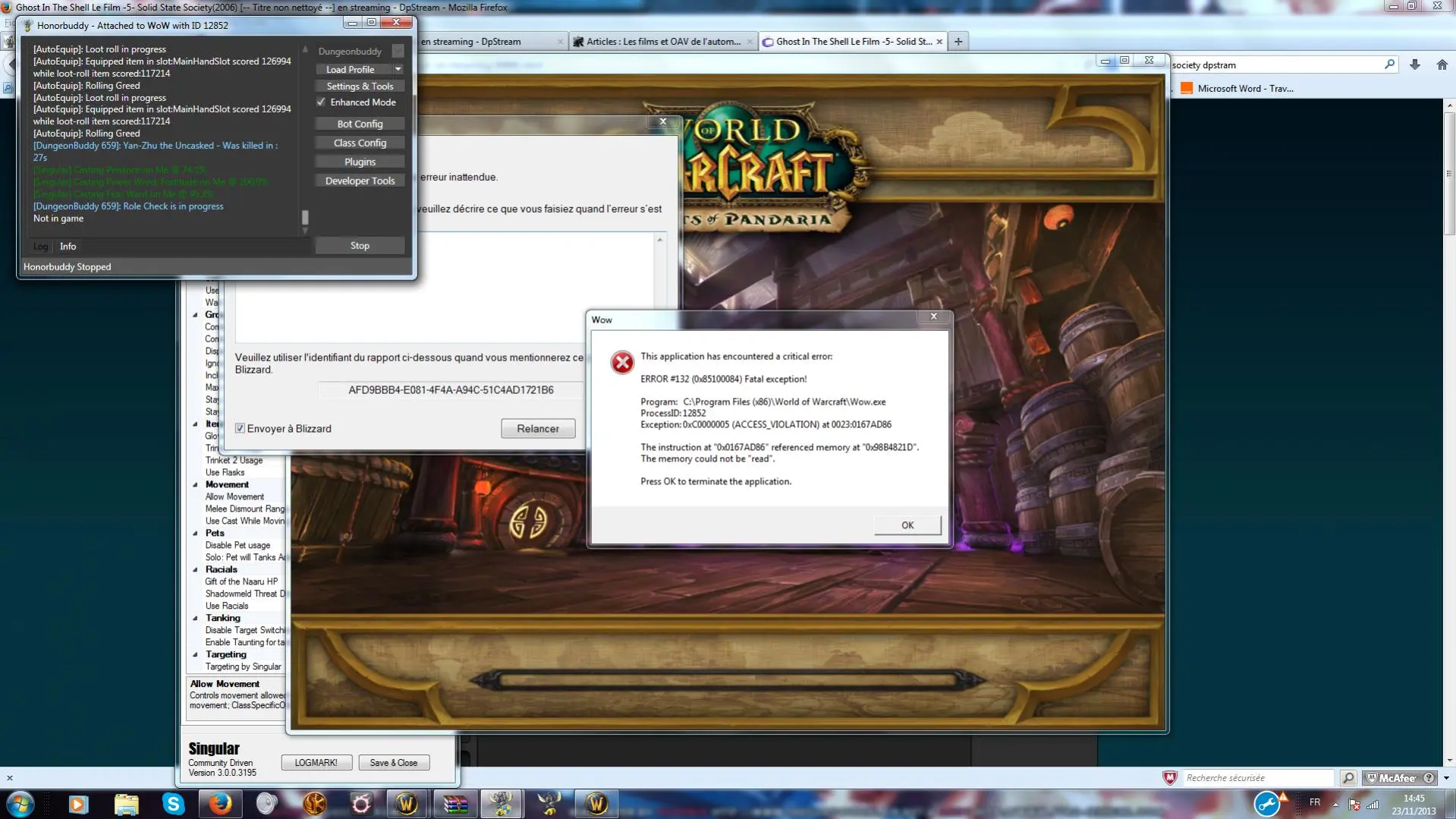Click the Relancer button
The width and height of the screenshot is (1456, 819).
pyautogui.click(x=537, y=429)
